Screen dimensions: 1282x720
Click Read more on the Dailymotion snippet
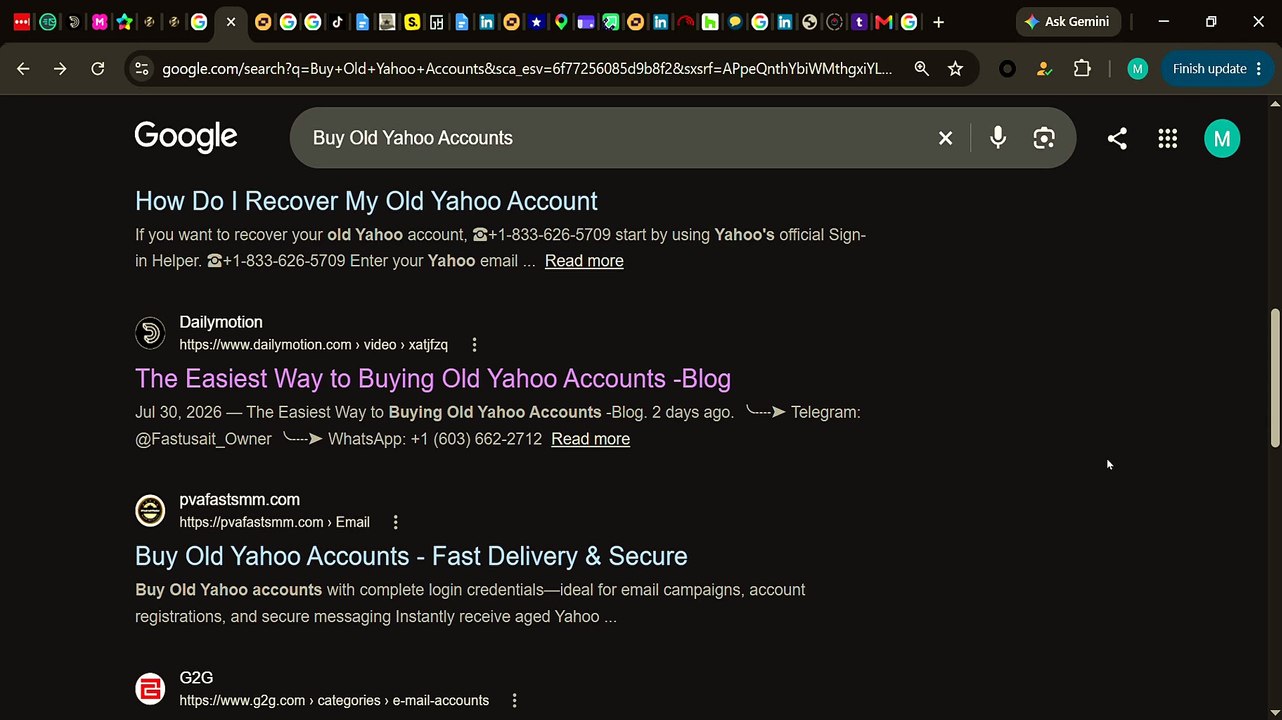click(x=590, y=439)
